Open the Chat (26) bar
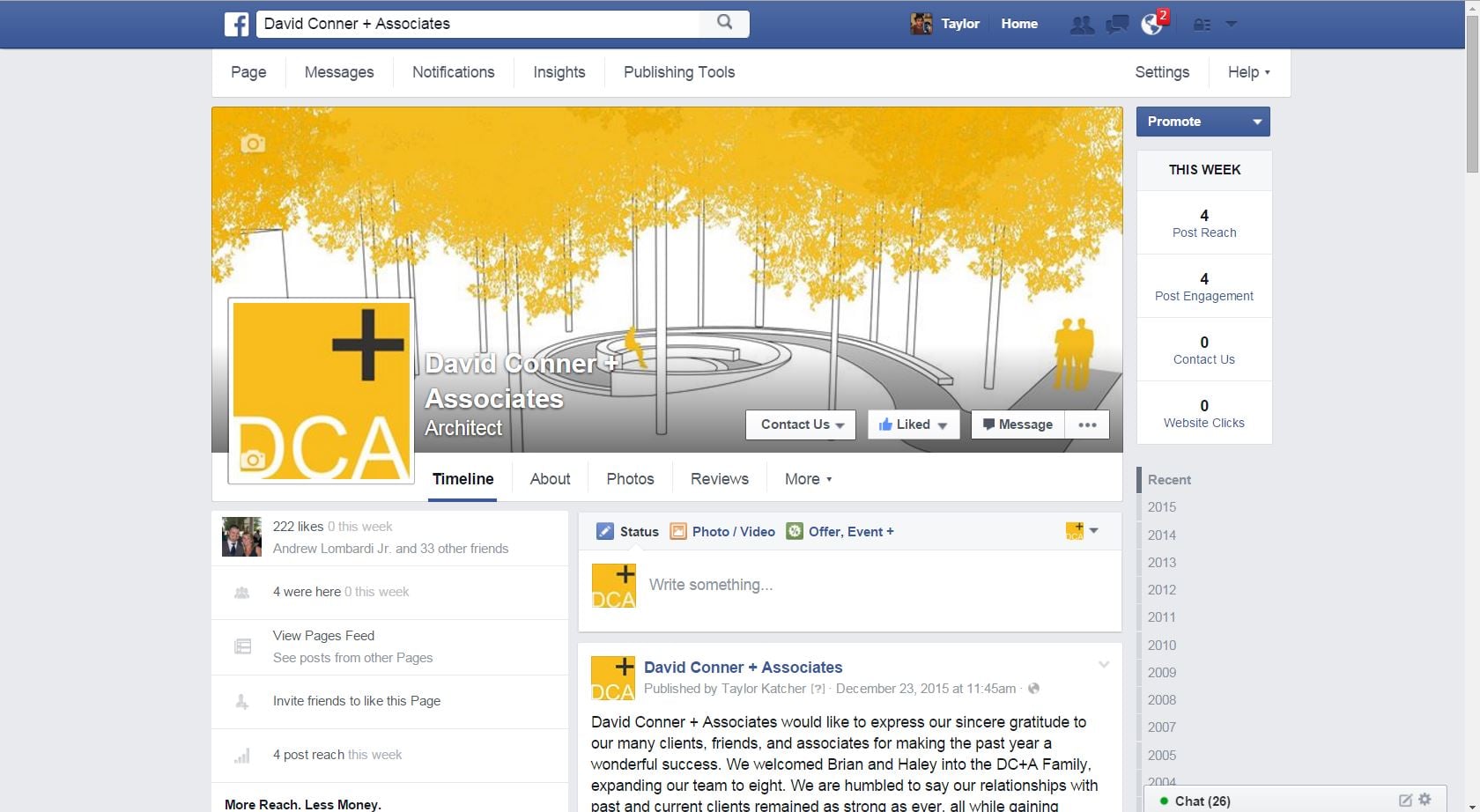 tap(1295, 801)
